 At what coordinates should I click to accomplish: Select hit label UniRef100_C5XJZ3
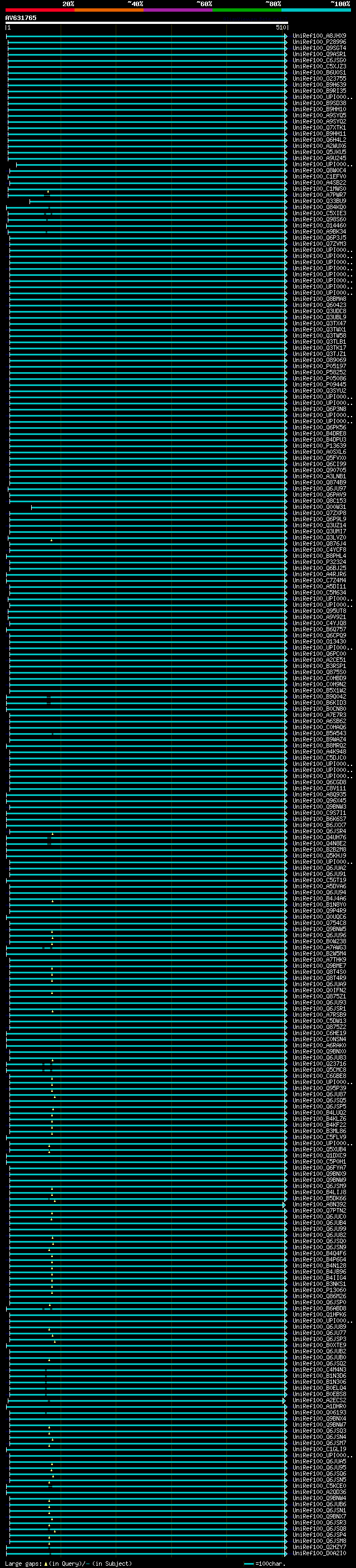click(319, 66)
